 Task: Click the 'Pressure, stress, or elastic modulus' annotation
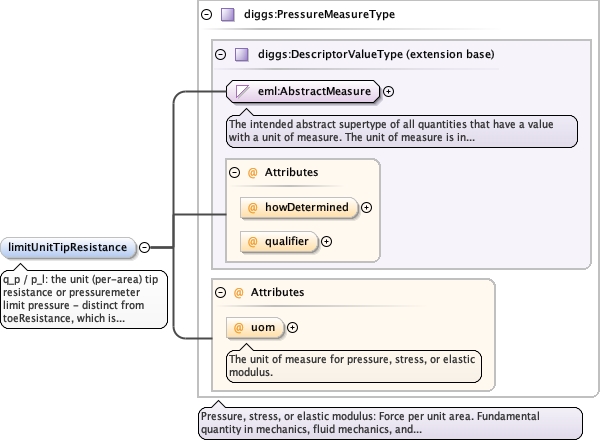[x=390, y=423]
